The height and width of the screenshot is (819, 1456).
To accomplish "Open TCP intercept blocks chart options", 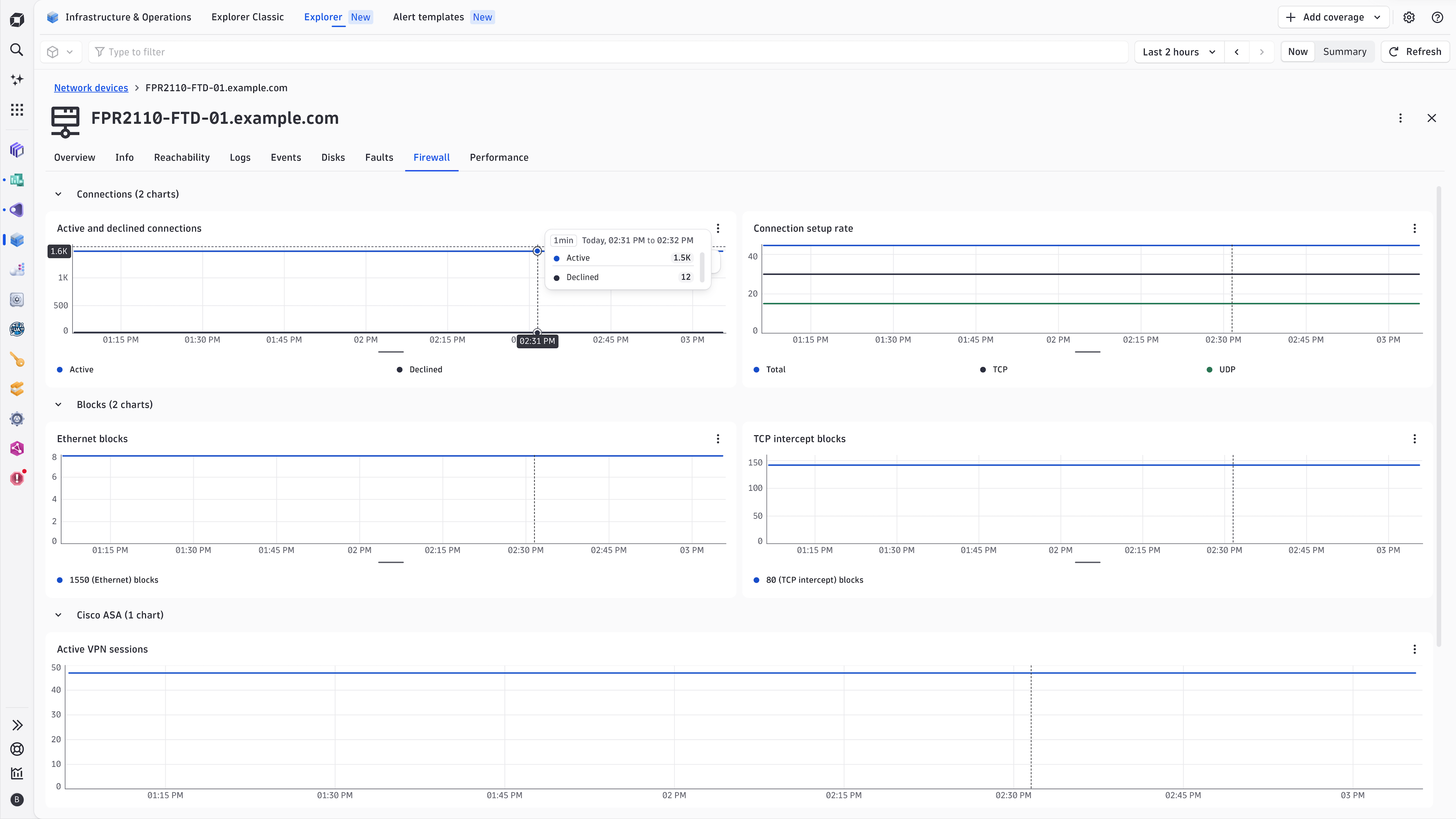I will tap(1415, 439).
